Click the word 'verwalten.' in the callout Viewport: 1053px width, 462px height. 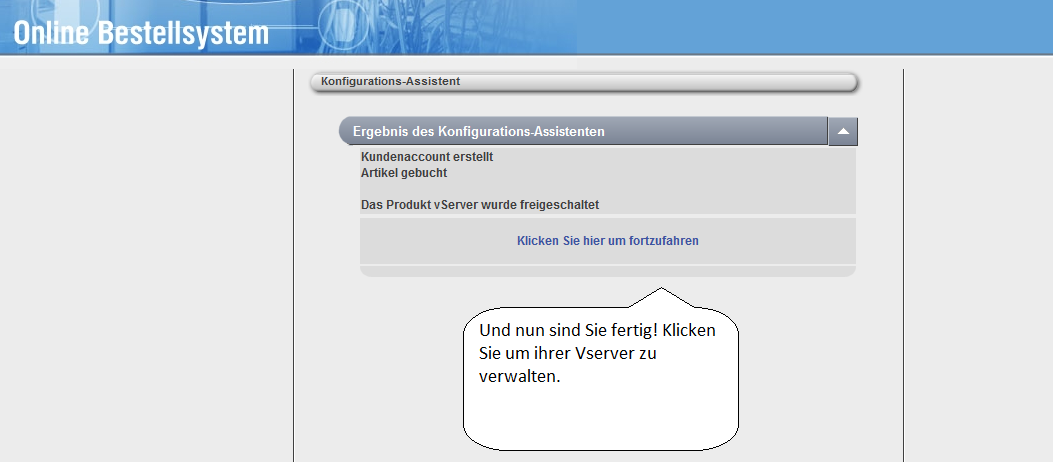point(518,377)
